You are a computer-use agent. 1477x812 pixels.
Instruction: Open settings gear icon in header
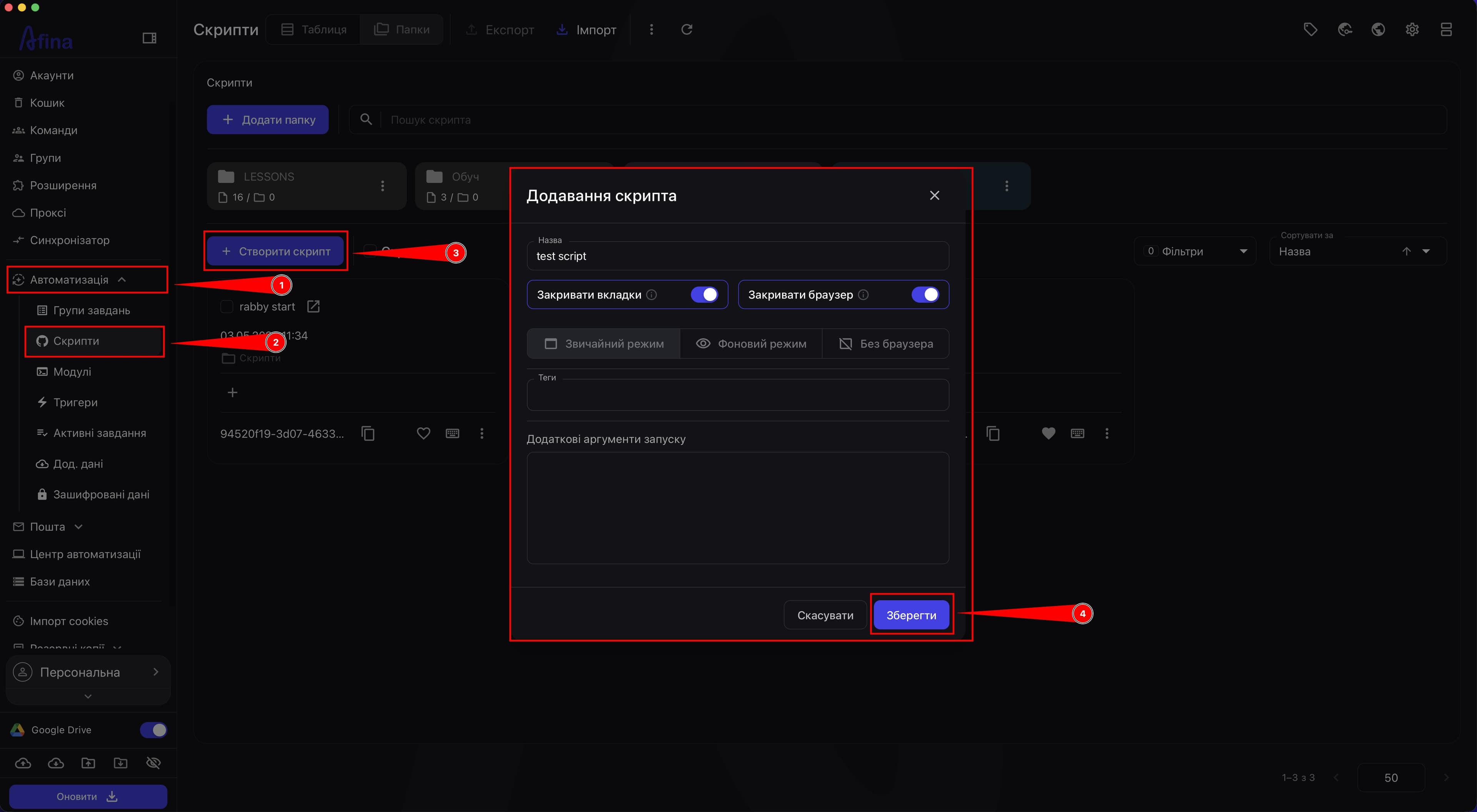click(x=1412, y=29)
